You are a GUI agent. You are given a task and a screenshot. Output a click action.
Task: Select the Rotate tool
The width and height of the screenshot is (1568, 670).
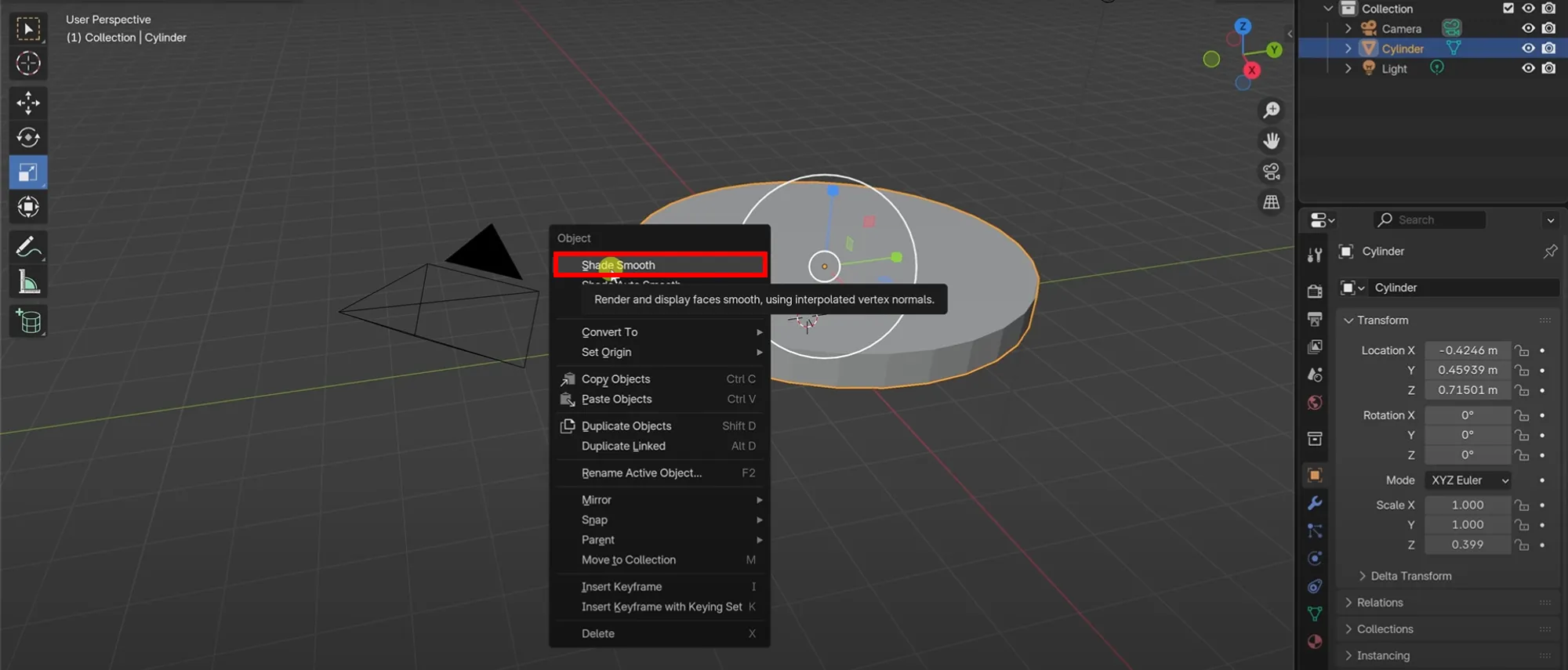click(28, 138)
